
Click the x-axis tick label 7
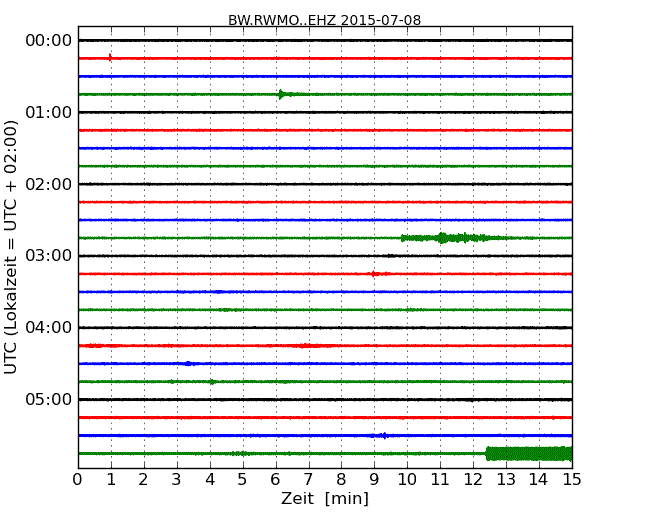pos(308,480)
